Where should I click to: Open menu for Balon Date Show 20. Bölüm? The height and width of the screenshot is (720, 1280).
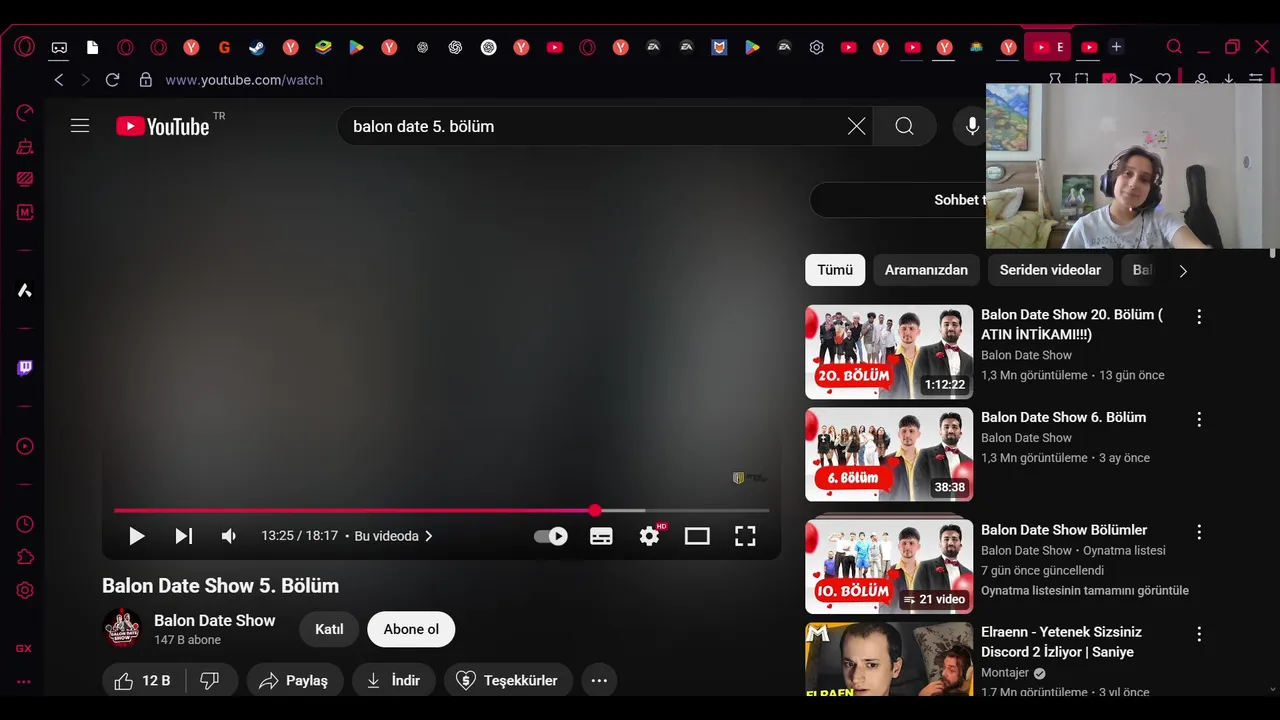1199,316
